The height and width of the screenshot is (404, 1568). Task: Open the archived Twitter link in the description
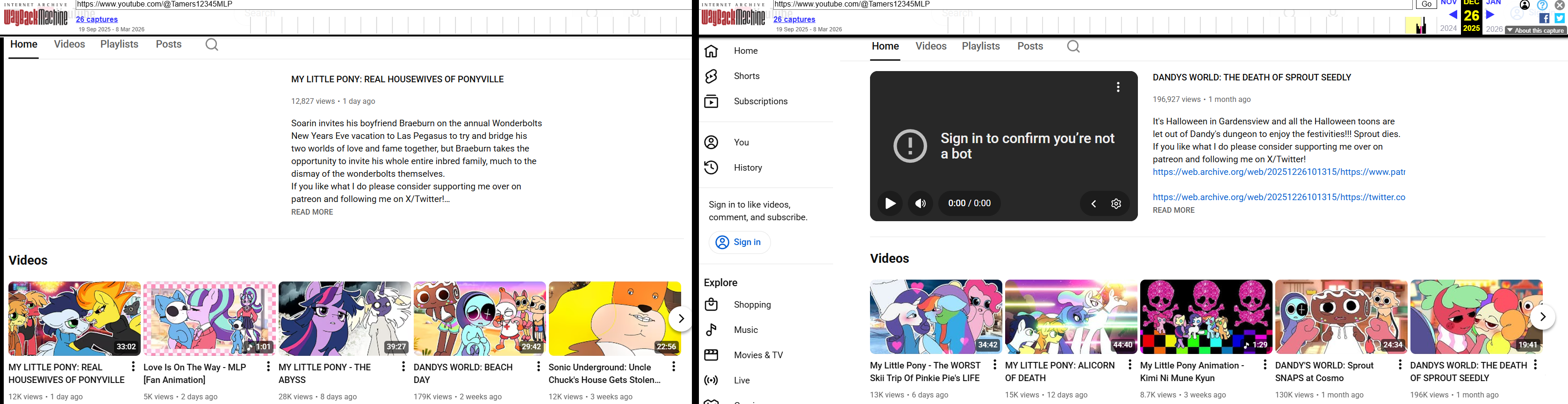click(x=1279, y=198)
